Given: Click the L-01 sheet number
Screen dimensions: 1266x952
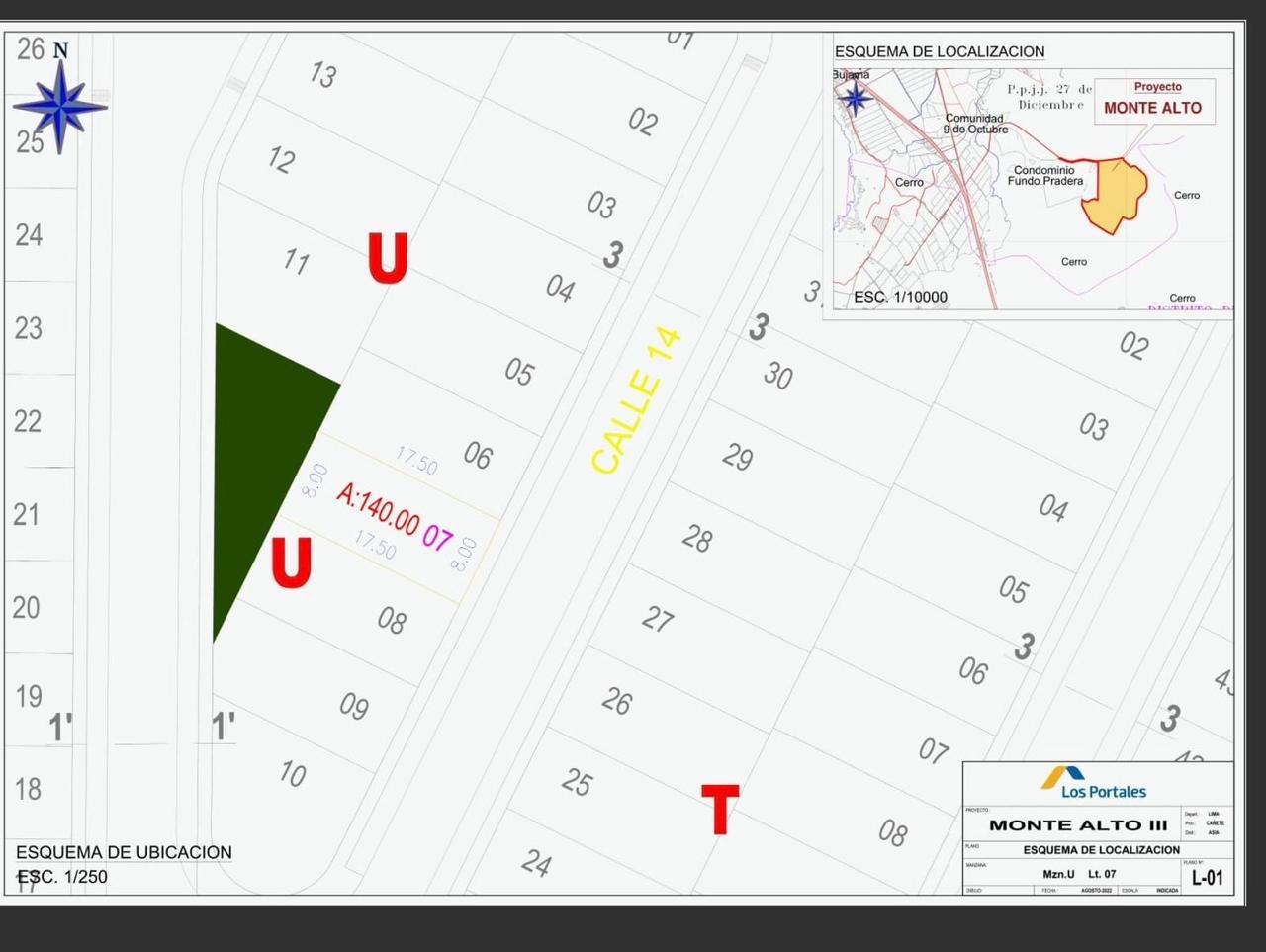Looking at the screenshot, I should click(x=1207, y=877).
